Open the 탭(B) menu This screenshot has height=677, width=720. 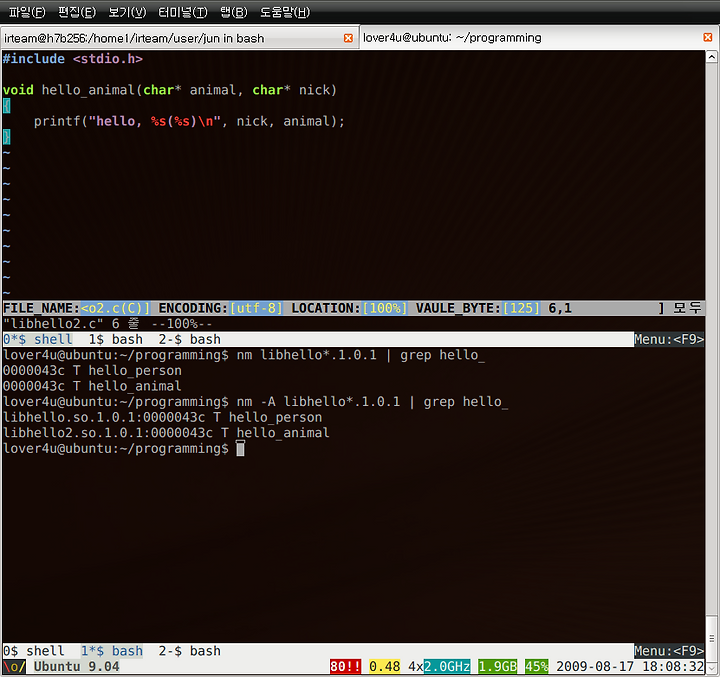[234, 12]
